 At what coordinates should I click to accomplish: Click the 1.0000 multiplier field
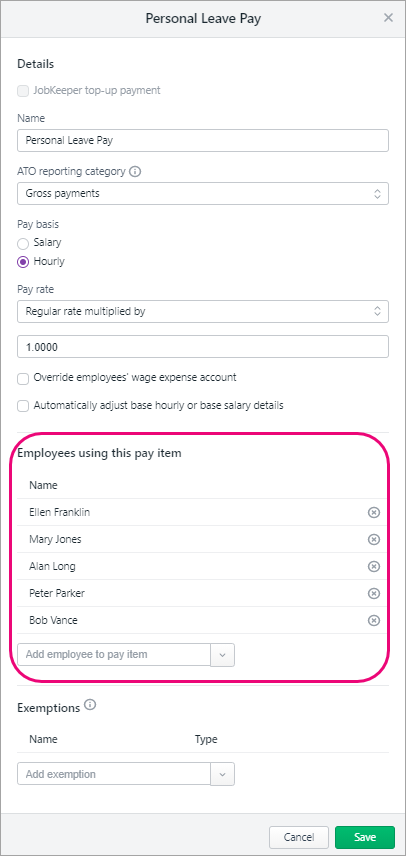(203, 347)
